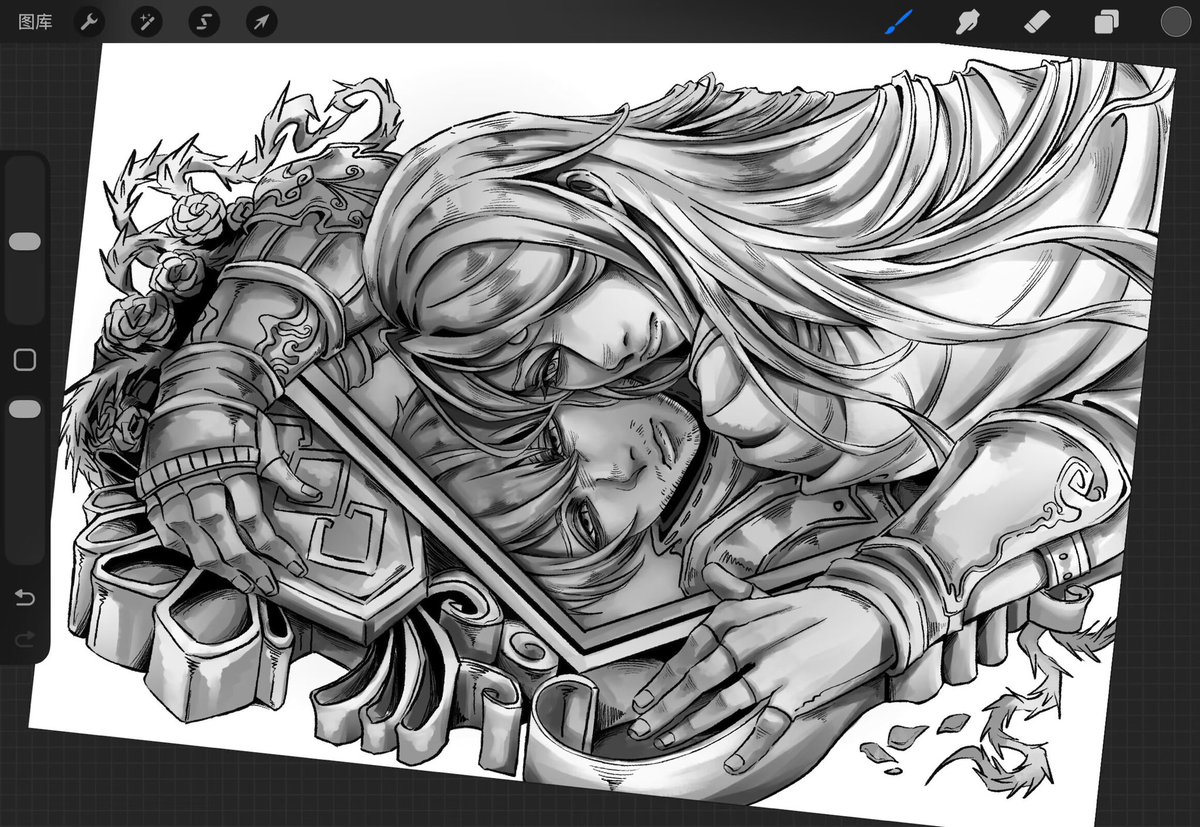Activate the Transform arrow tool

point(261,21)
